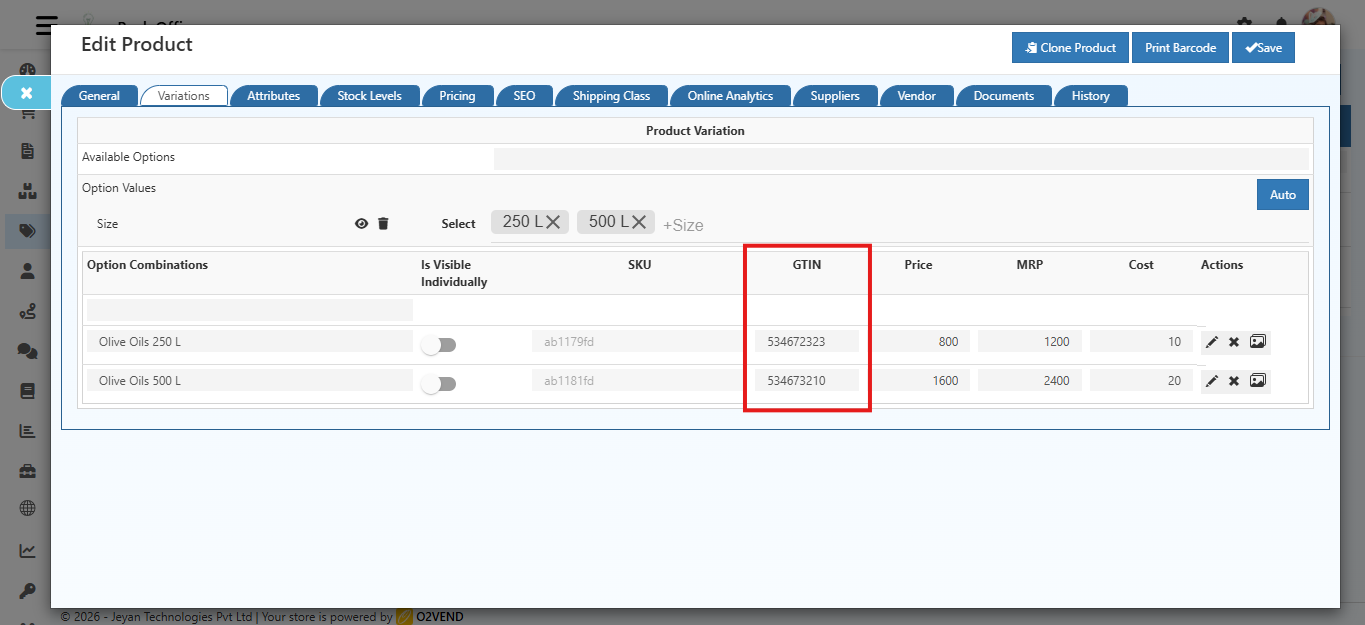Delete the Size option using trash icon
Image resolution: width=1365 pixels, height=625 pixels.
pyautogui.click(x=383, y=224)
